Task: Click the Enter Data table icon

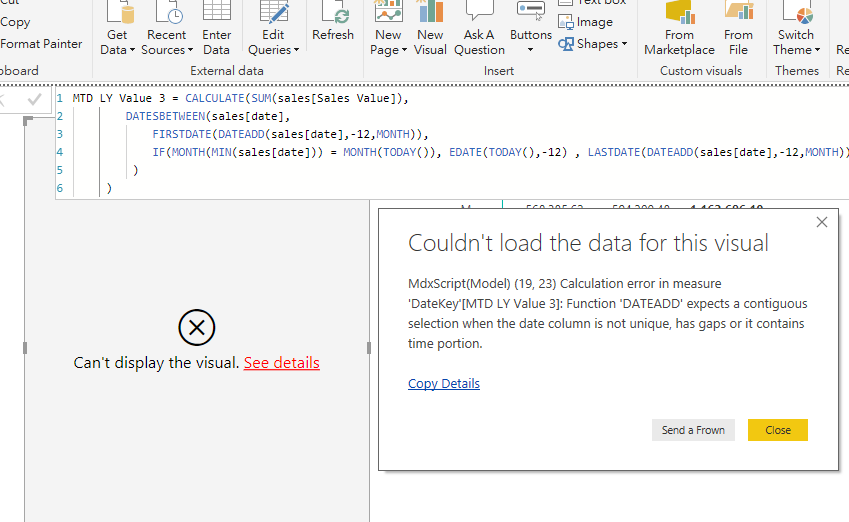Action: click(x=217, y=11)
